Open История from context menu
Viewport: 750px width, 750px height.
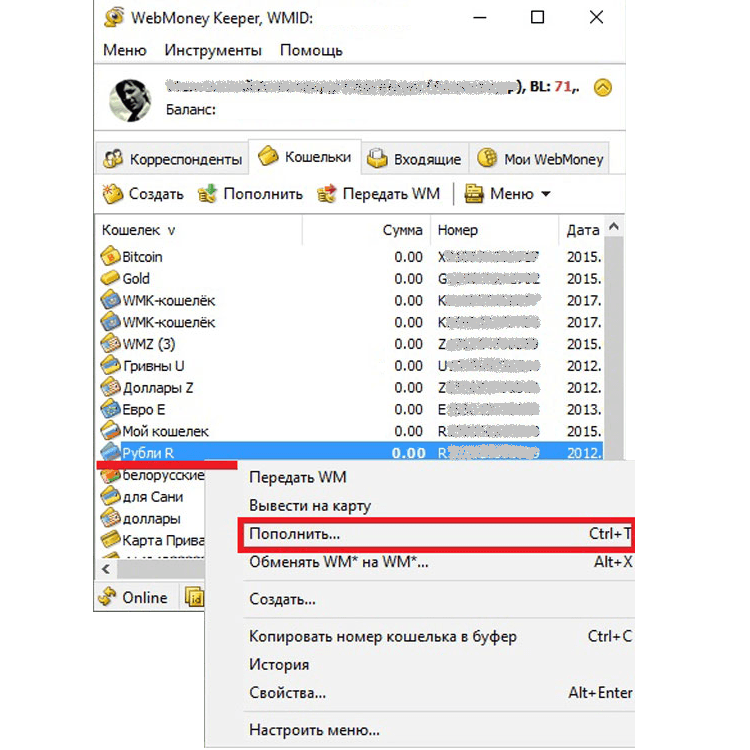coord(279,664)
